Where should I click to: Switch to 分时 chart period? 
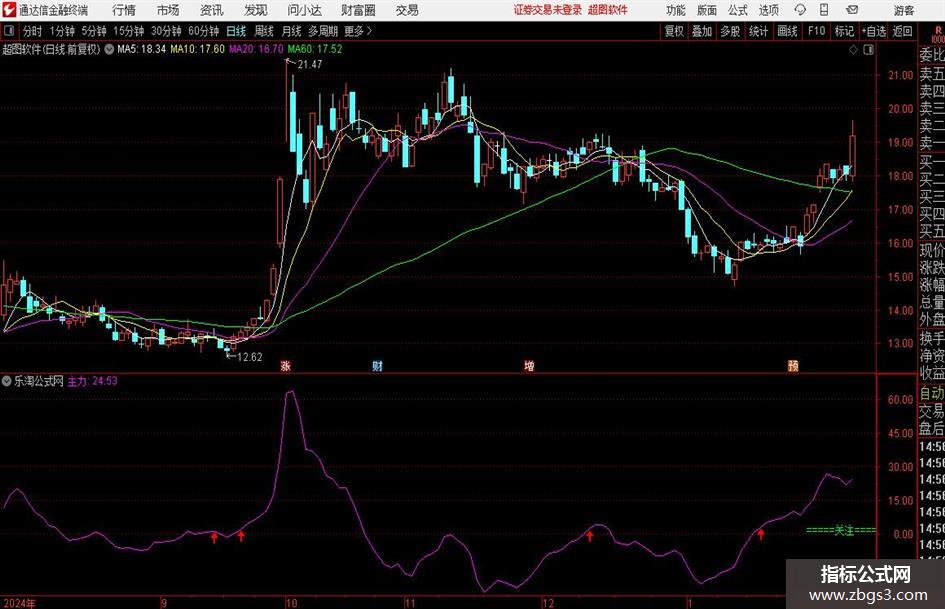[x=32, y=31]
